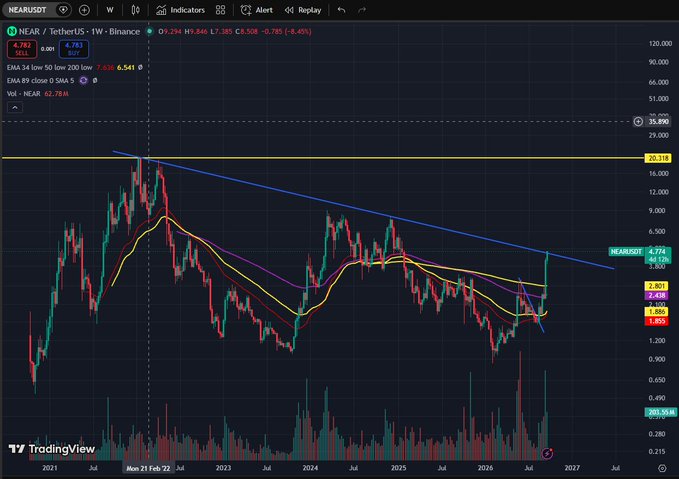Select the EMA 34 low 50 low 200 low legend

(x=49, y=68)
